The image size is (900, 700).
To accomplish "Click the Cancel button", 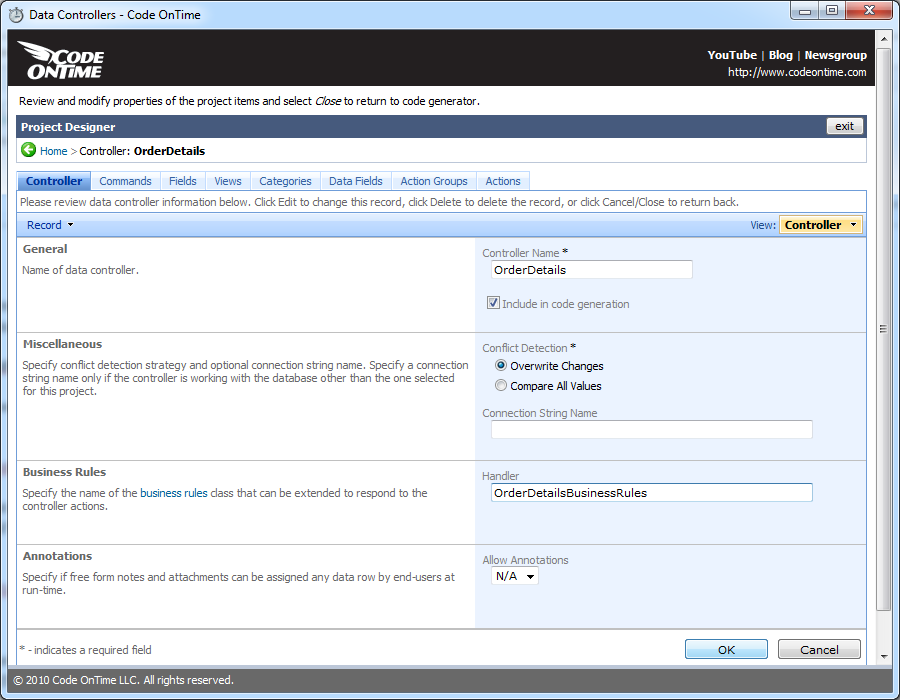I will click(x=819, y=650).
